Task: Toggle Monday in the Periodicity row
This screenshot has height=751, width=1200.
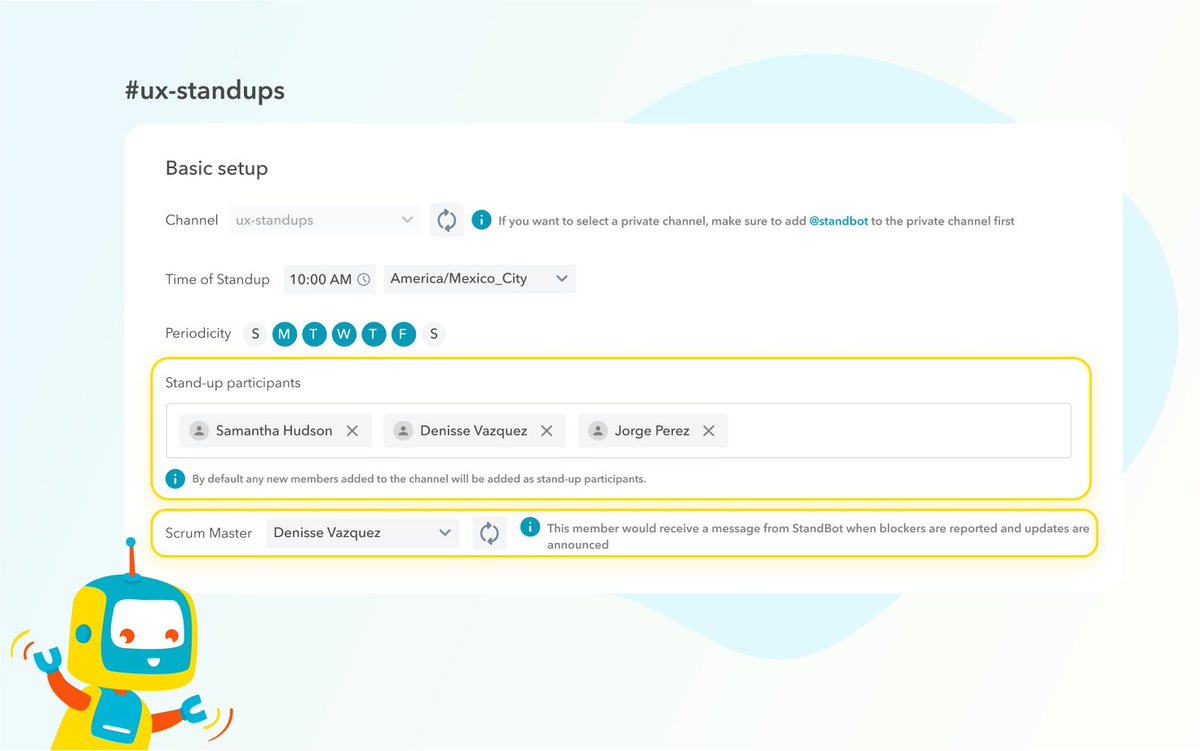Action: [x=284, y=334]
